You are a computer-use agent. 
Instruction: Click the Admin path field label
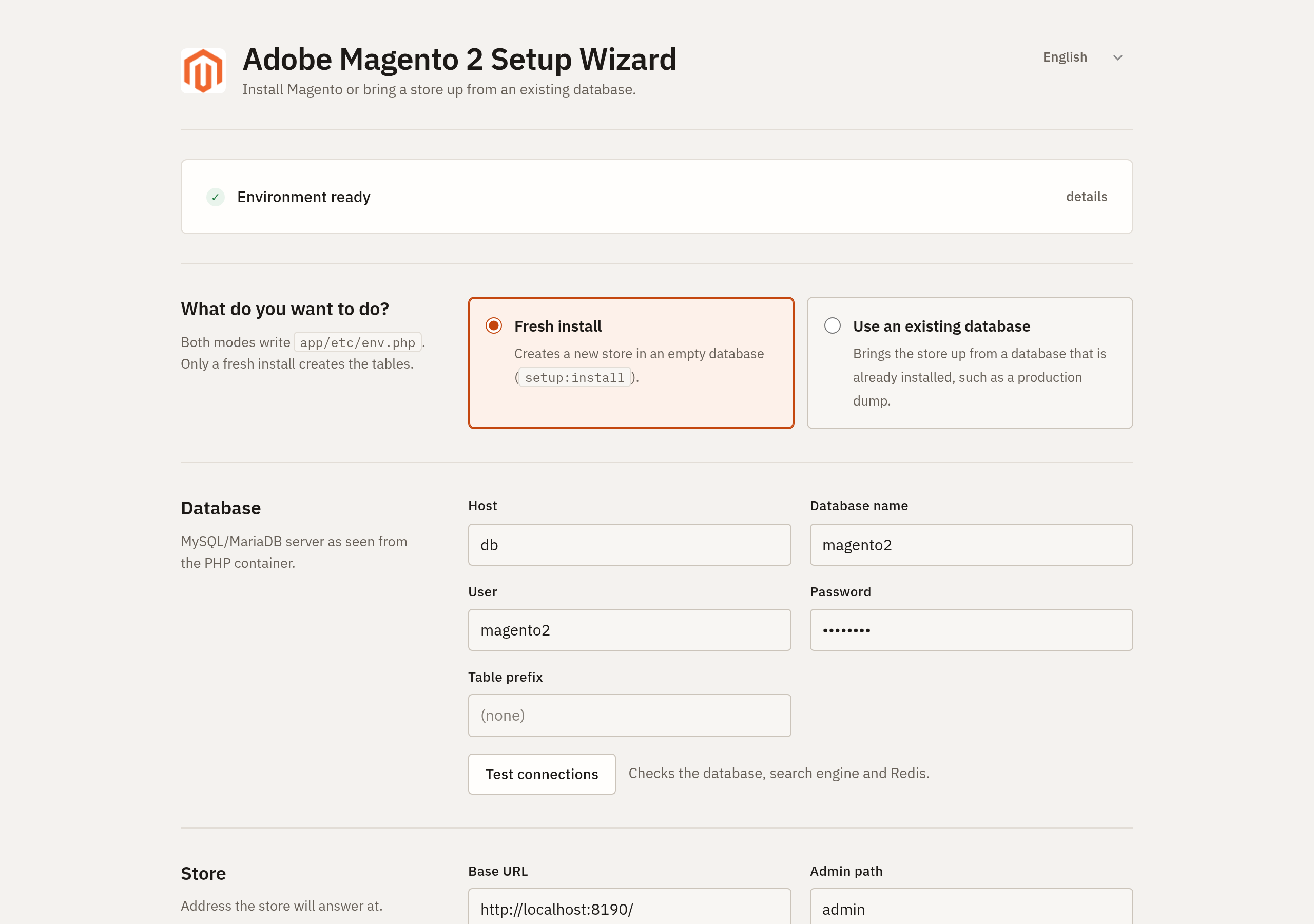point(846,871)
